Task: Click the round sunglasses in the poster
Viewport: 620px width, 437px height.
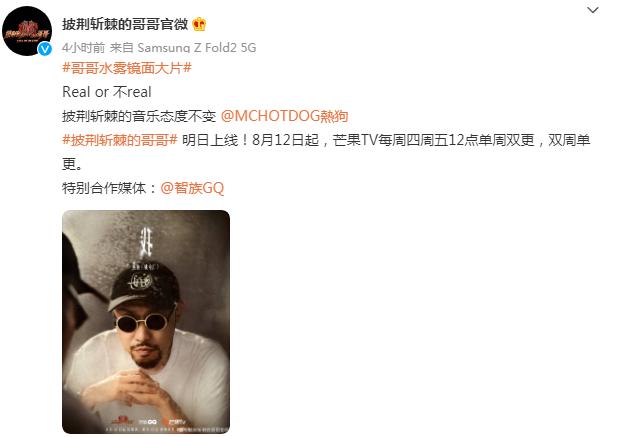Action: click(x=142, y=322)
